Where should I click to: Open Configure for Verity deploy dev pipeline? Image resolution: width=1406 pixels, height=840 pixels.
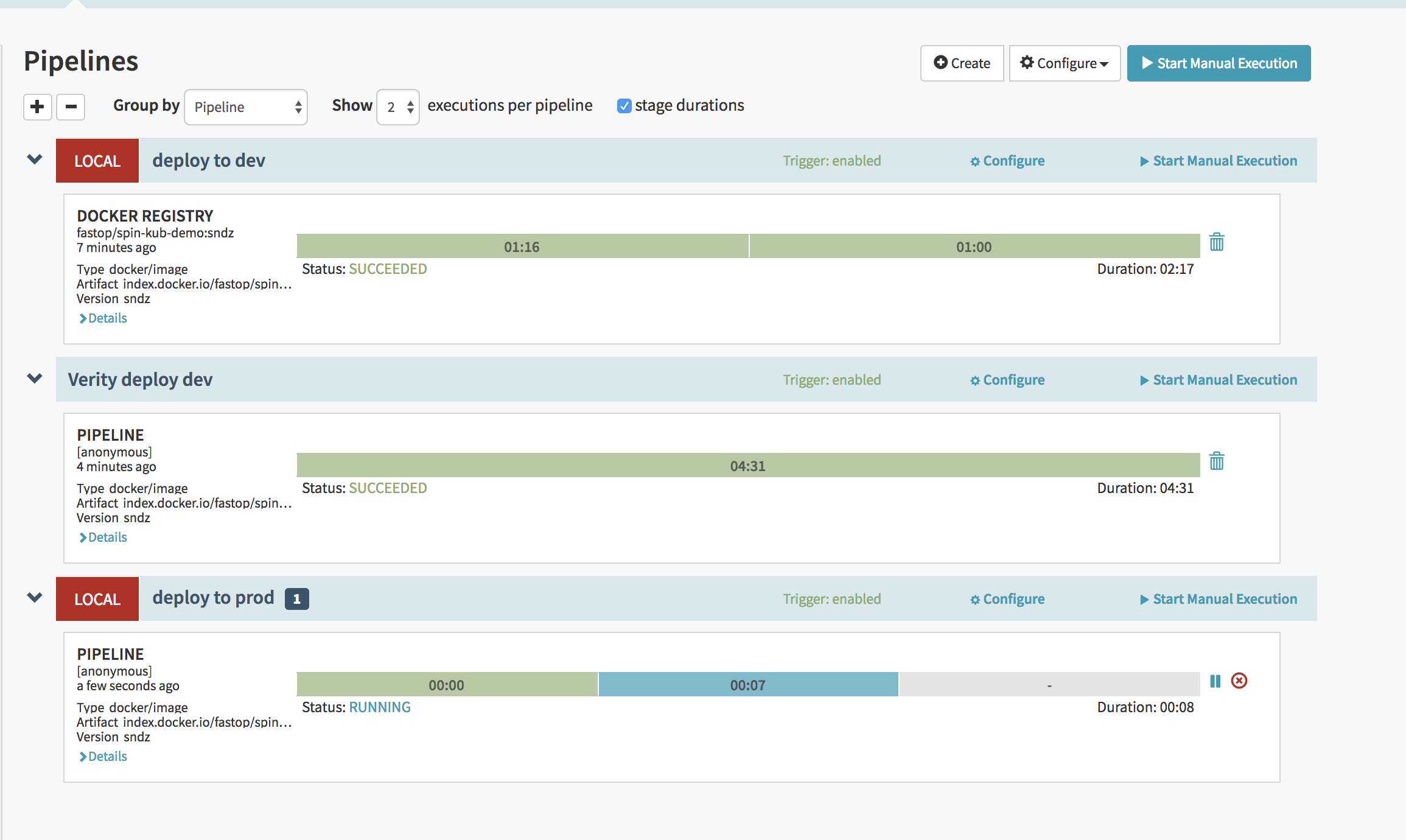pos(1007,380)
